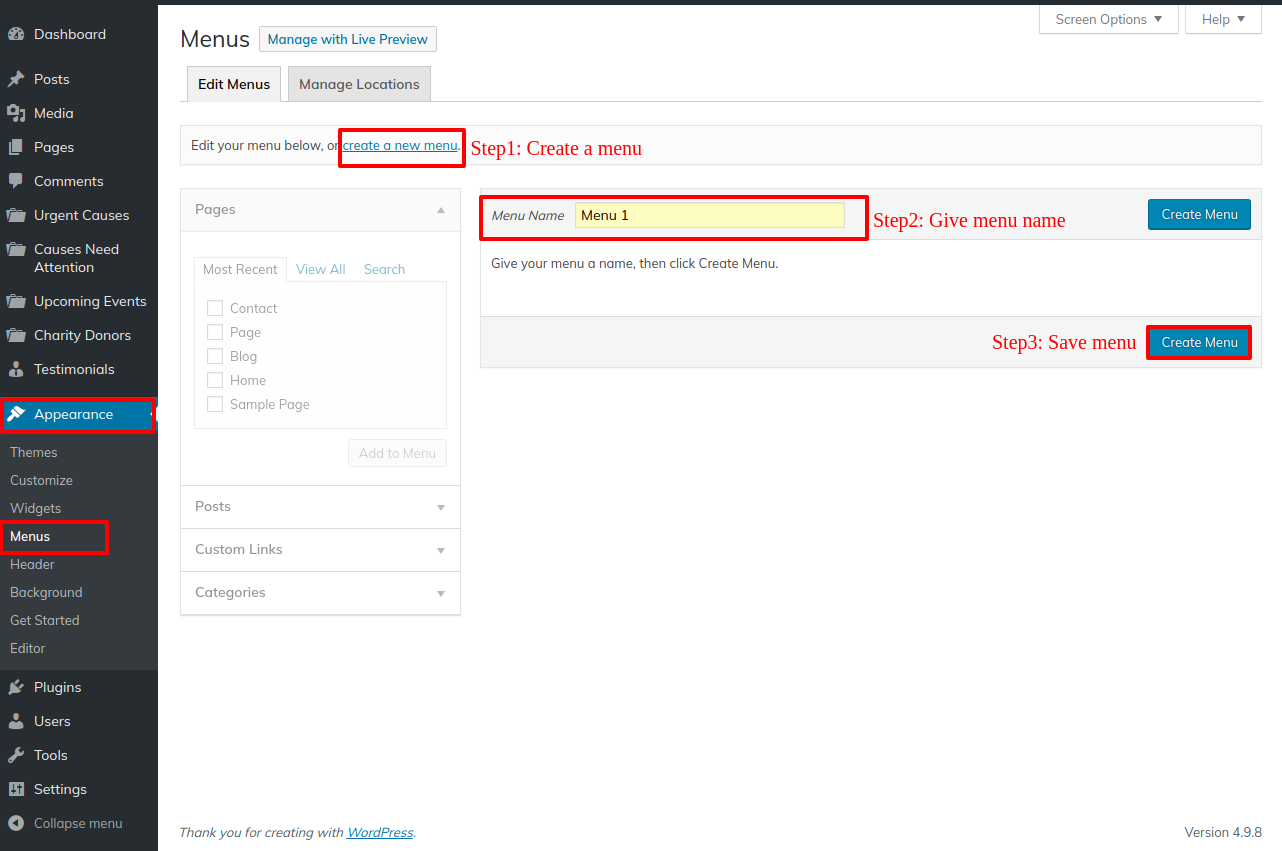
Task: Check the Sample Page checkbox
Action: click(x=215, y=404)
